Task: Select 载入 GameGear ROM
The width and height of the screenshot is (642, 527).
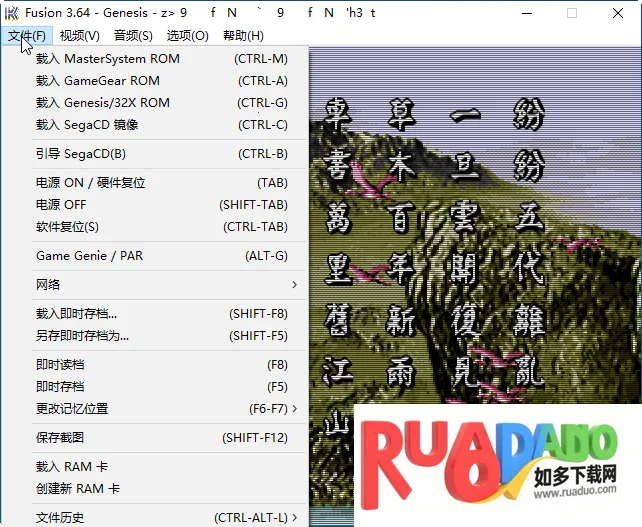Action: point(98,81)
